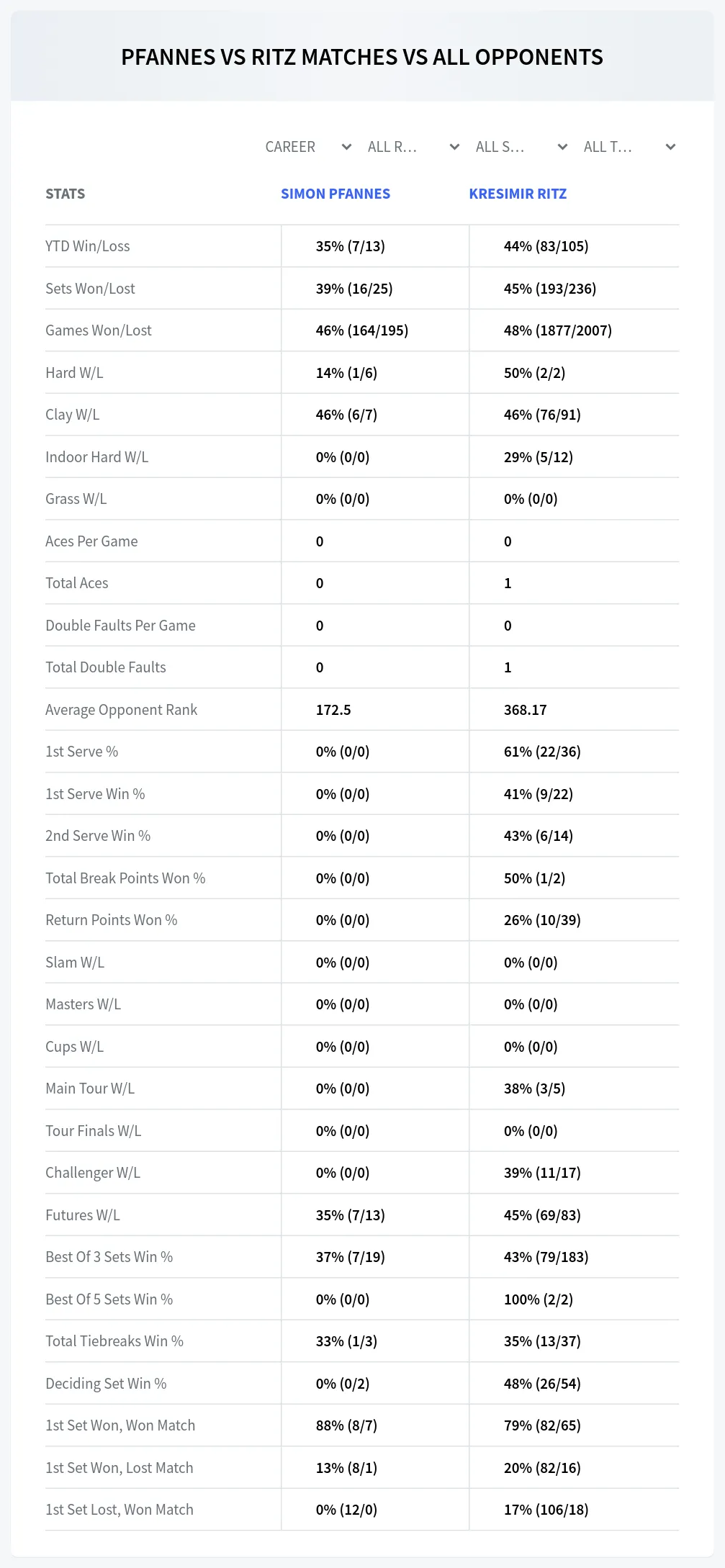The image size is (725, 1568).
Task: Click the STATS column header
Action: click(x=65, y=194)
